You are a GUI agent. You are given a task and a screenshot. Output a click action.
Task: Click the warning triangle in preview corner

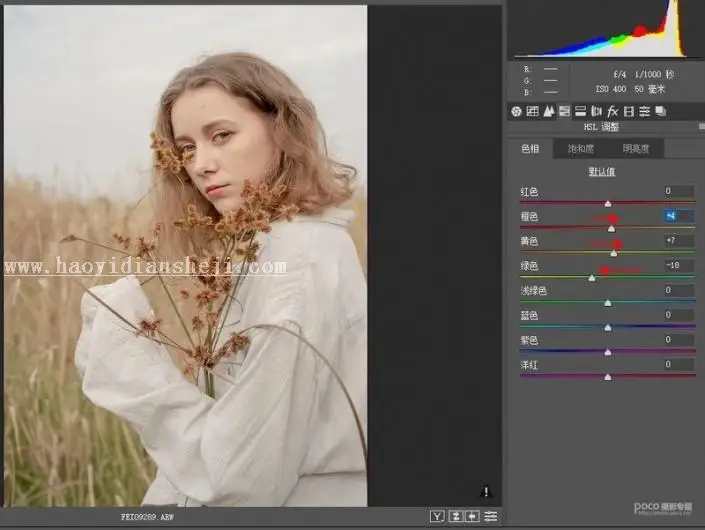tap(486, 491)
